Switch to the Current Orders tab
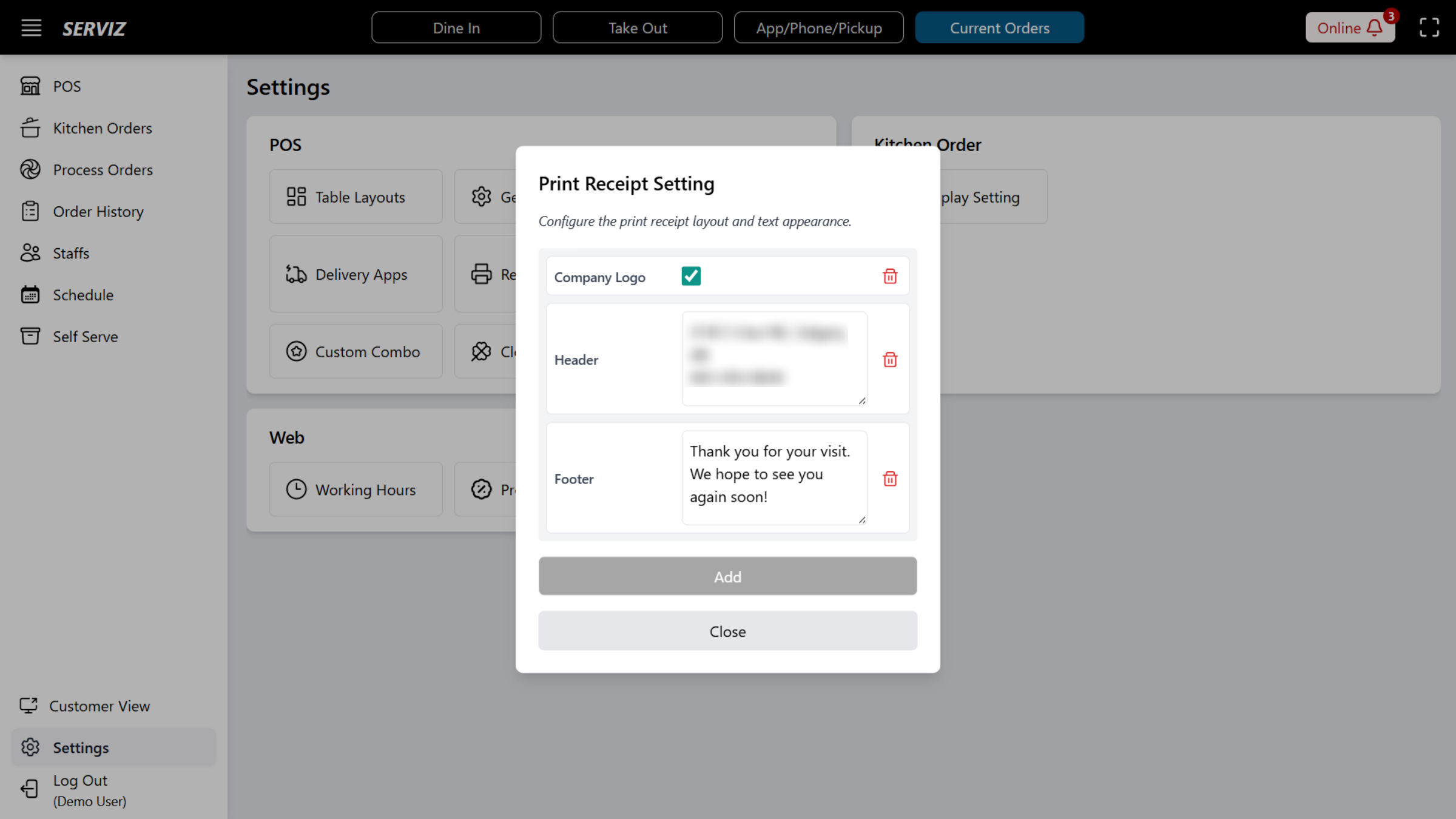The width and height of the screenshot is (1456, 819). (999, 27)
